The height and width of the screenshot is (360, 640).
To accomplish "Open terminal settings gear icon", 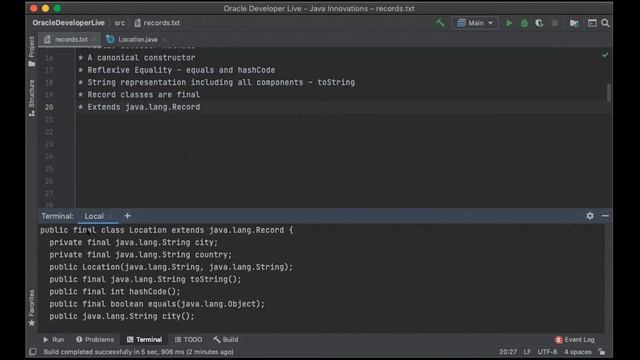I will (590, 216).
